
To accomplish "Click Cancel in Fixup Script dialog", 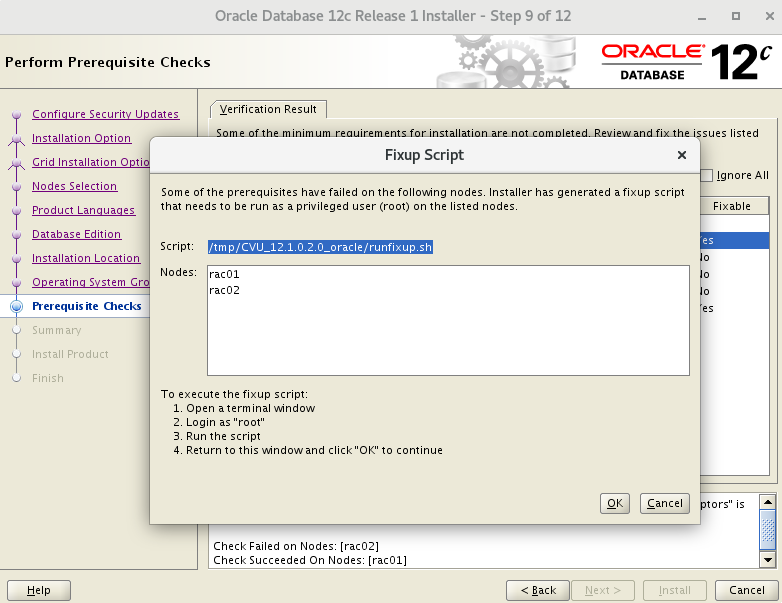I will 665,503.
